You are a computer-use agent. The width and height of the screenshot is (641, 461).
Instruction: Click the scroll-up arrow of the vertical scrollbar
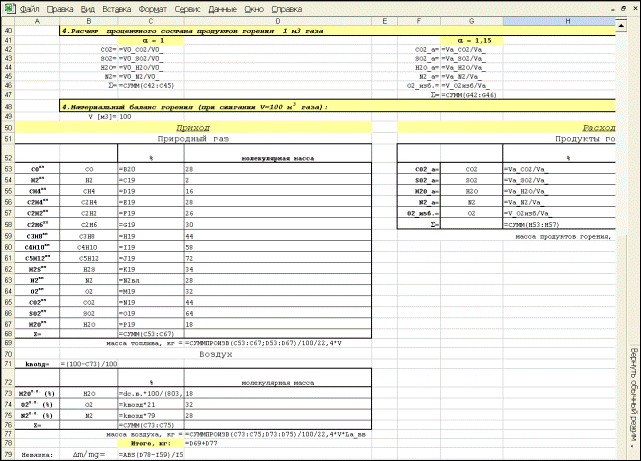point(621,26)
